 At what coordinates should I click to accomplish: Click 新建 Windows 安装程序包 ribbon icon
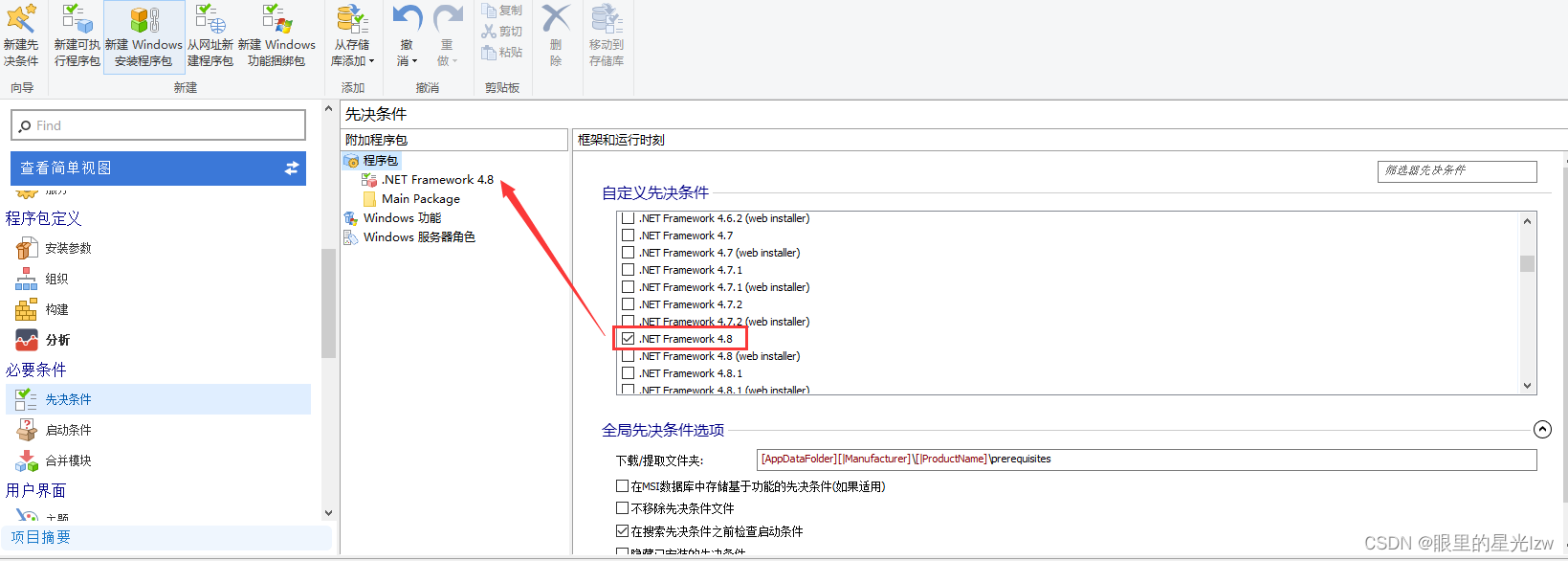pos(144,35)
